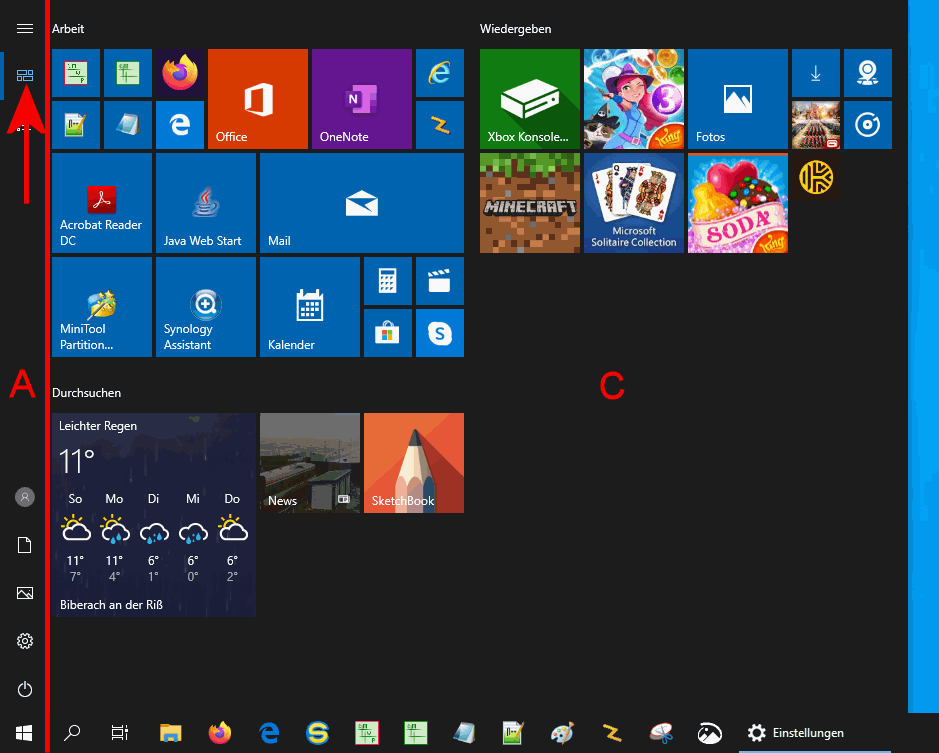Expand the Start menu hamburger navigation
The height and width of the screenshot is (753, 939).
(25, 30)
